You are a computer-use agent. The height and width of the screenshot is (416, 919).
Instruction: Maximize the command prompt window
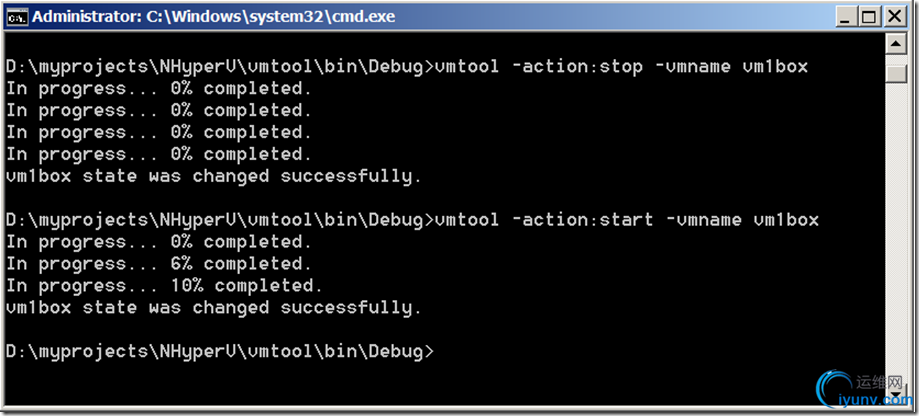[869, 17]
